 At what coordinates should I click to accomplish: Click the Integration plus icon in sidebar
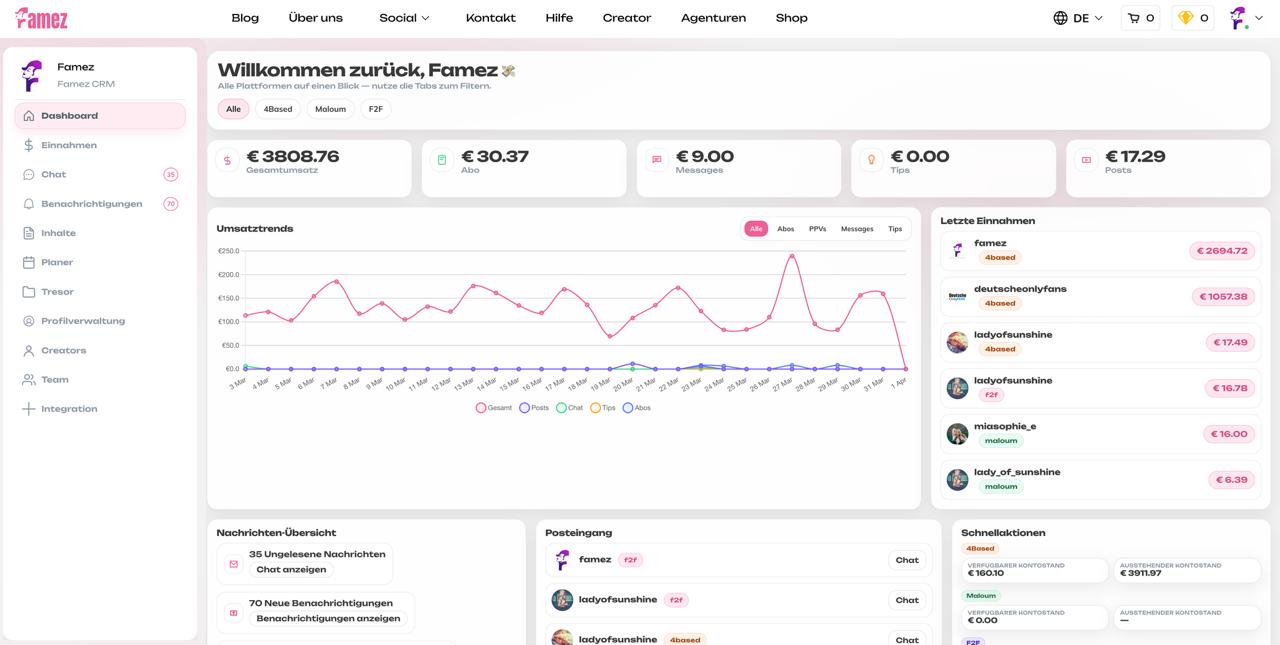coord(29,409)
